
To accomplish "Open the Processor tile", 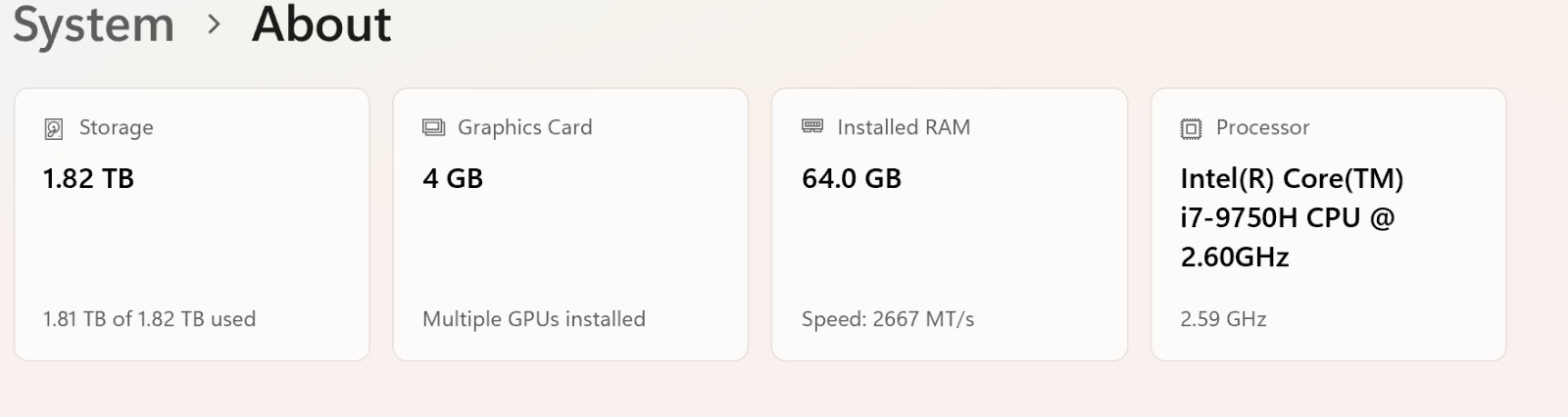I will [x=1328, y=225].
